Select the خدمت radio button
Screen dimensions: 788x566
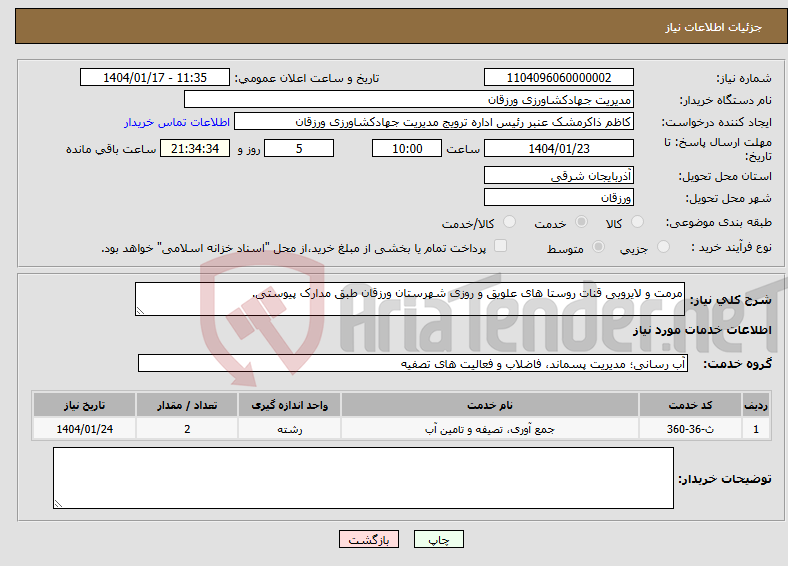(x=581, y=222)
